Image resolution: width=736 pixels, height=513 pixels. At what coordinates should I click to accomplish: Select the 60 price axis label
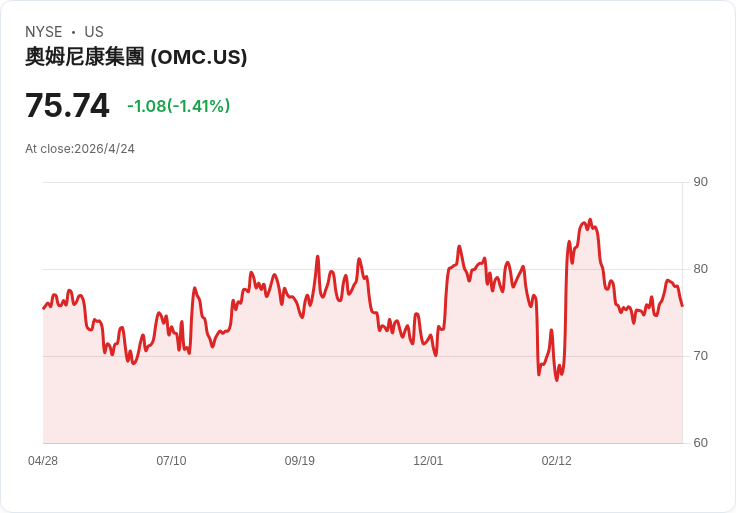click(700, 443)
